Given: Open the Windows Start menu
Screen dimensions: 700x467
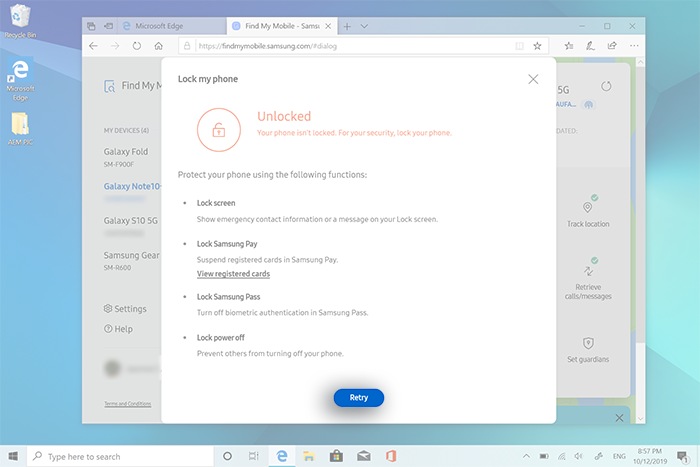Looking at the screenshot, I should pos(13,456).
